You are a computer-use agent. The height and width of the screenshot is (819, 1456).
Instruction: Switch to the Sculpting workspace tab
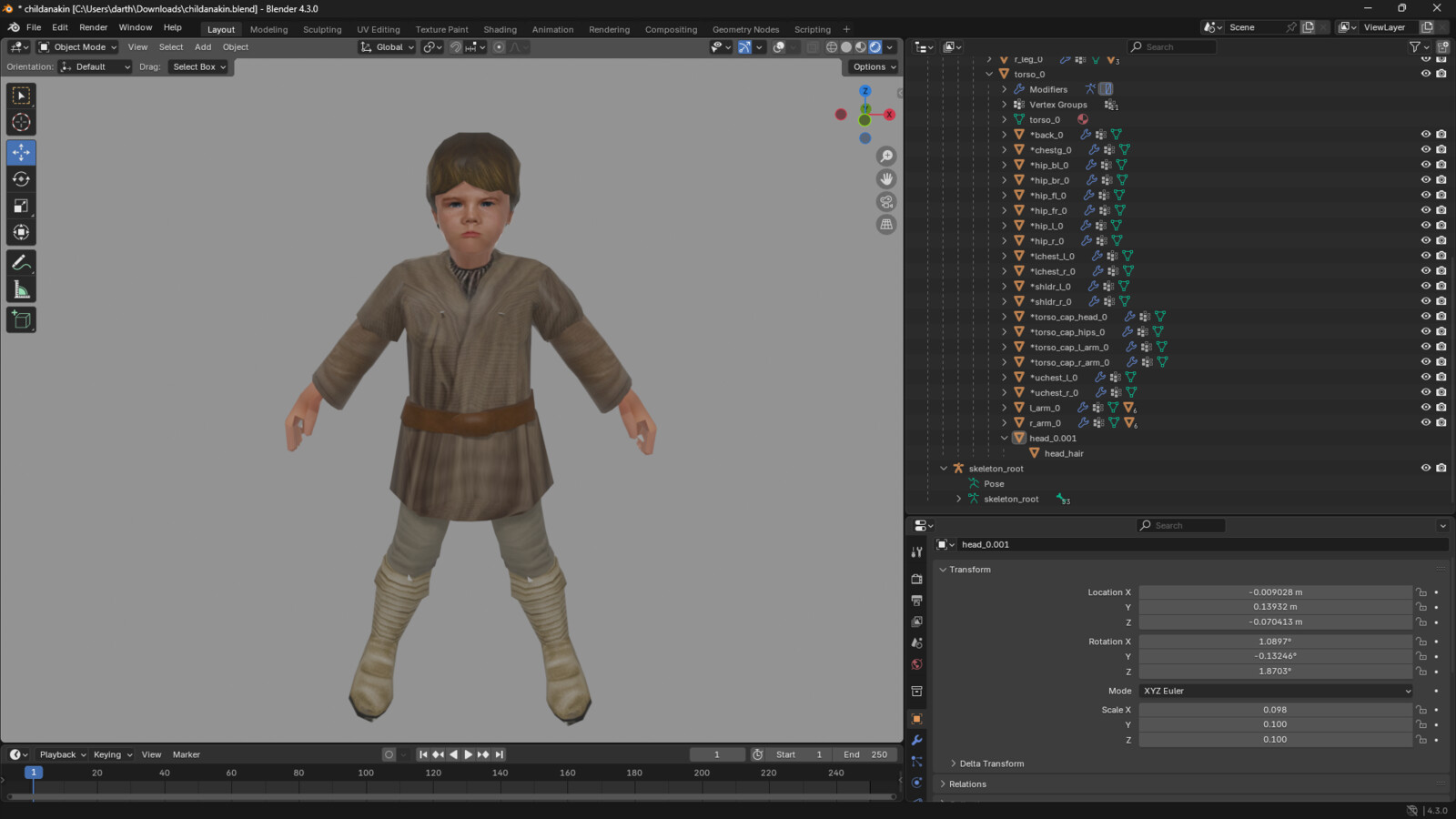pos(322,29)
